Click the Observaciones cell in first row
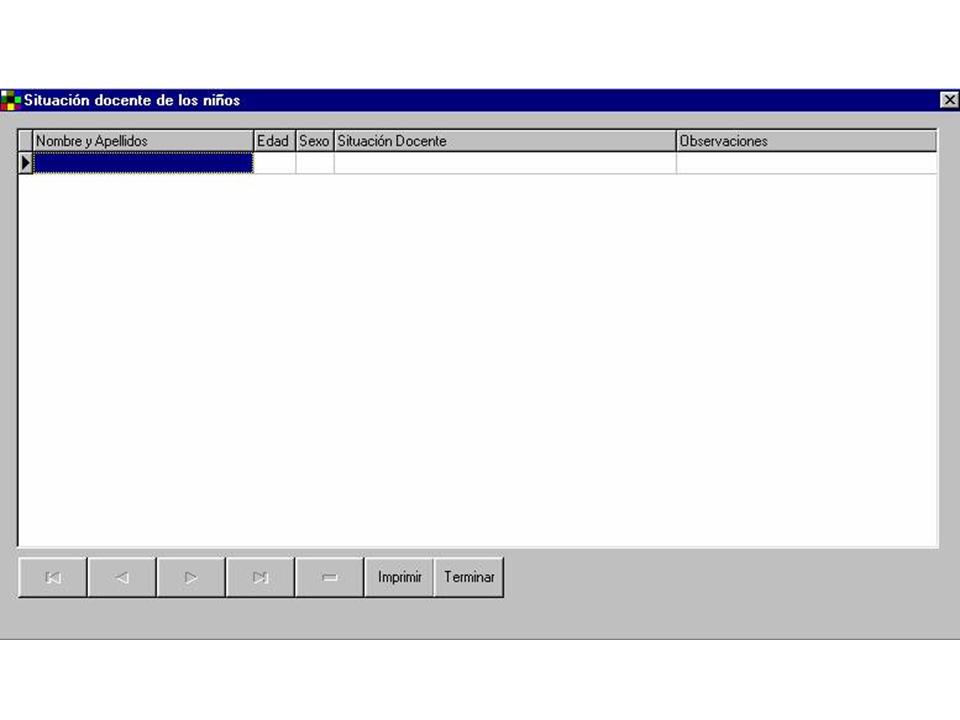Screen dimensions: 960x720 click(x=806, y=163)
